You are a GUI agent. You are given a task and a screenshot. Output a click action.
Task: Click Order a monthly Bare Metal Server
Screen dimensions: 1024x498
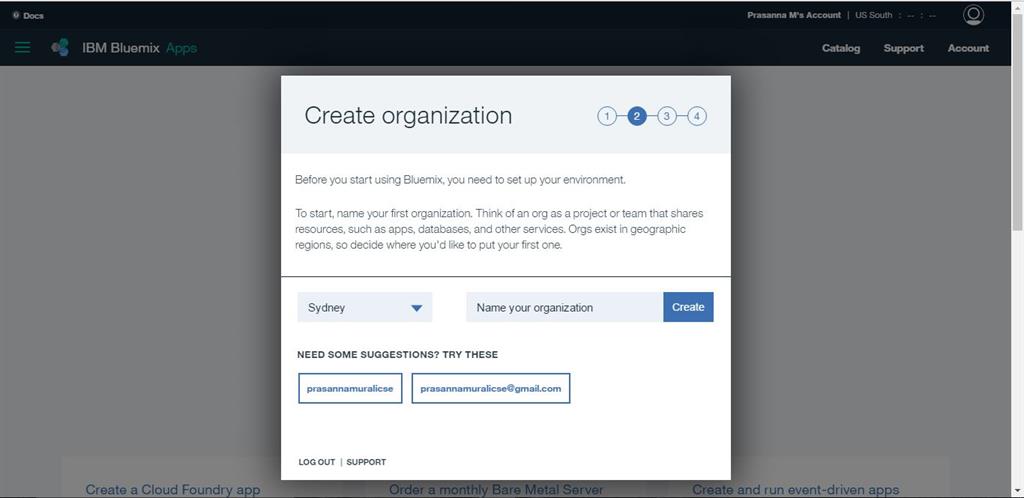click(496, 490)
